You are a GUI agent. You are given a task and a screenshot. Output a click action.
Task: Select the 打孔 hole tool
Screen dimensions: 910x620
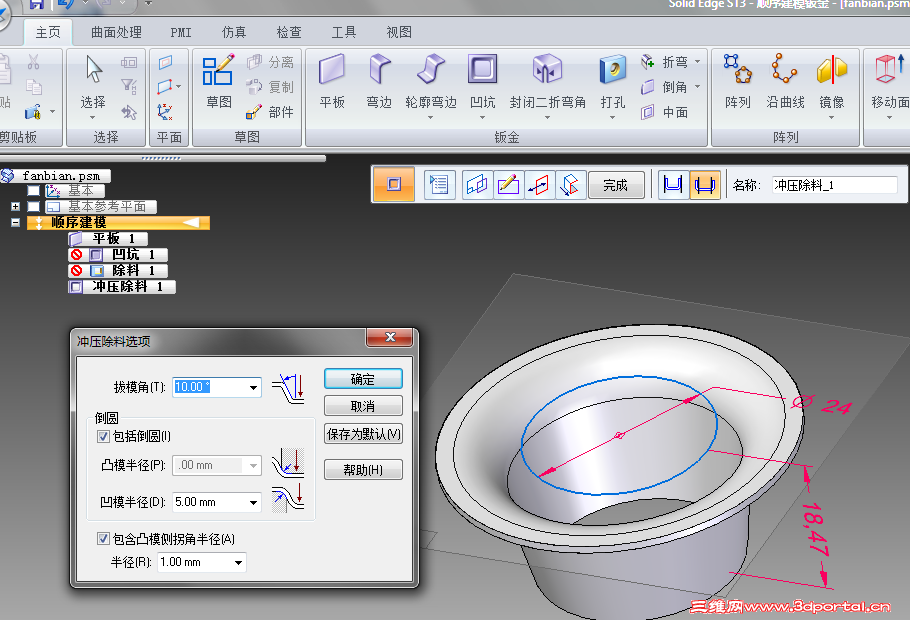click(x=613, y=85)
